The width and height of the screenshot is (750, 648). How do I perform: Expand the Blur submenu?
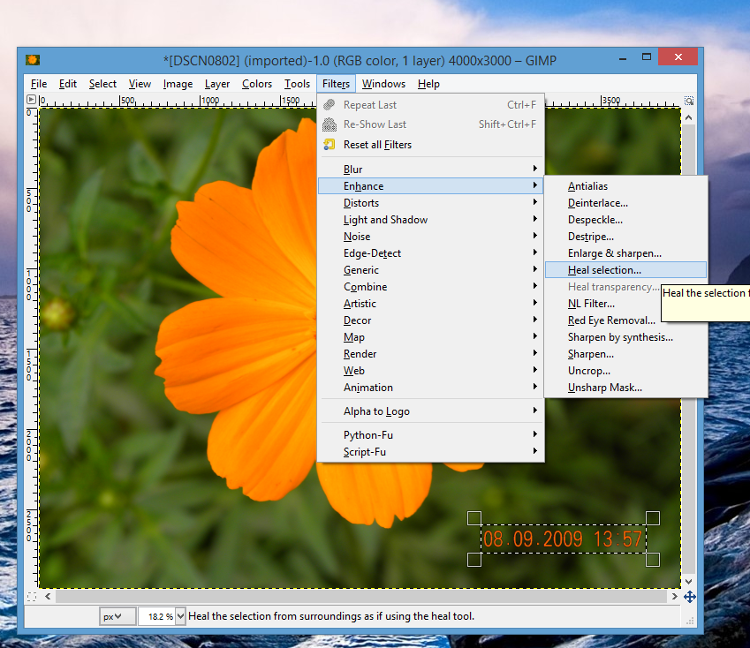pos(430,169)
